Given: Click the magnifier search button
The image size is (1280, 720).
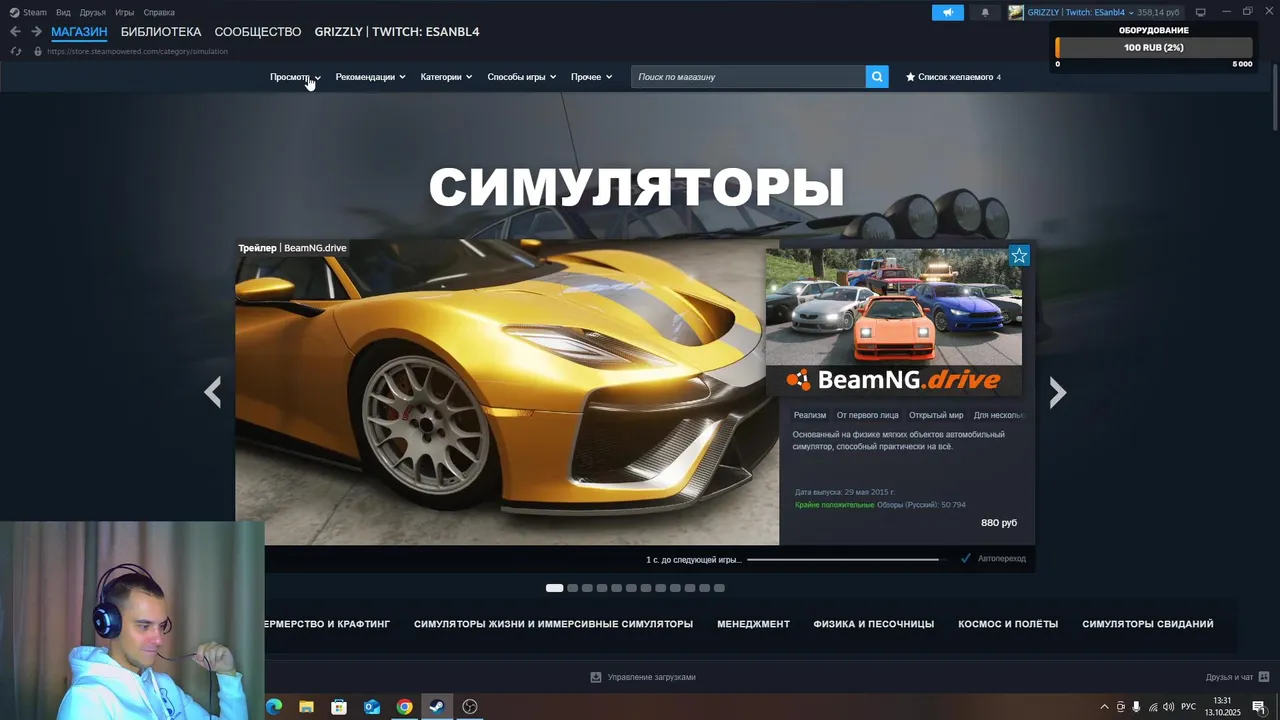Looking at the screenshot, I should click(877, 76).
